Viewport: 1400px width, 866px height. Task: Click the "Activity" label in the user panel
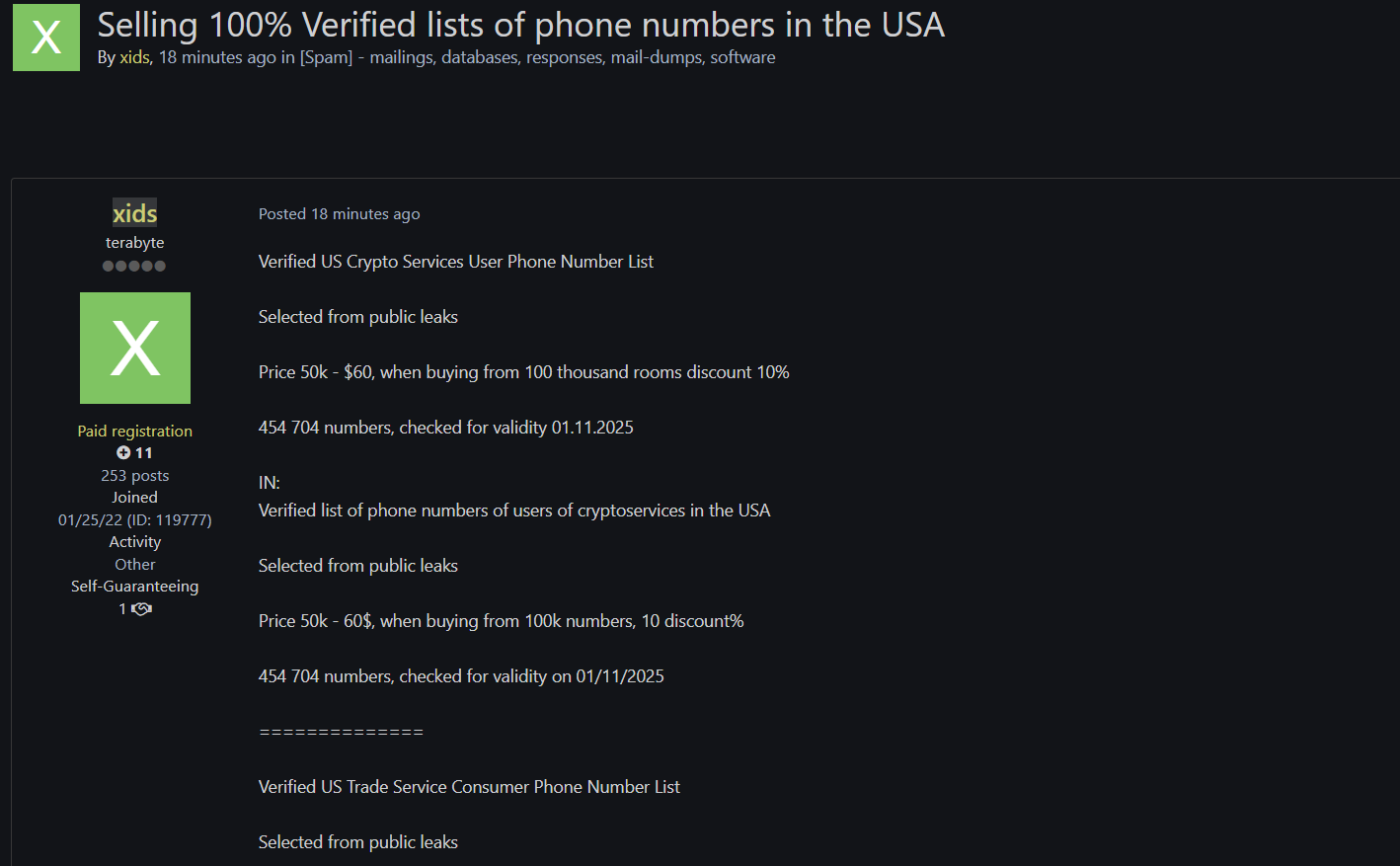click(135, 541)
